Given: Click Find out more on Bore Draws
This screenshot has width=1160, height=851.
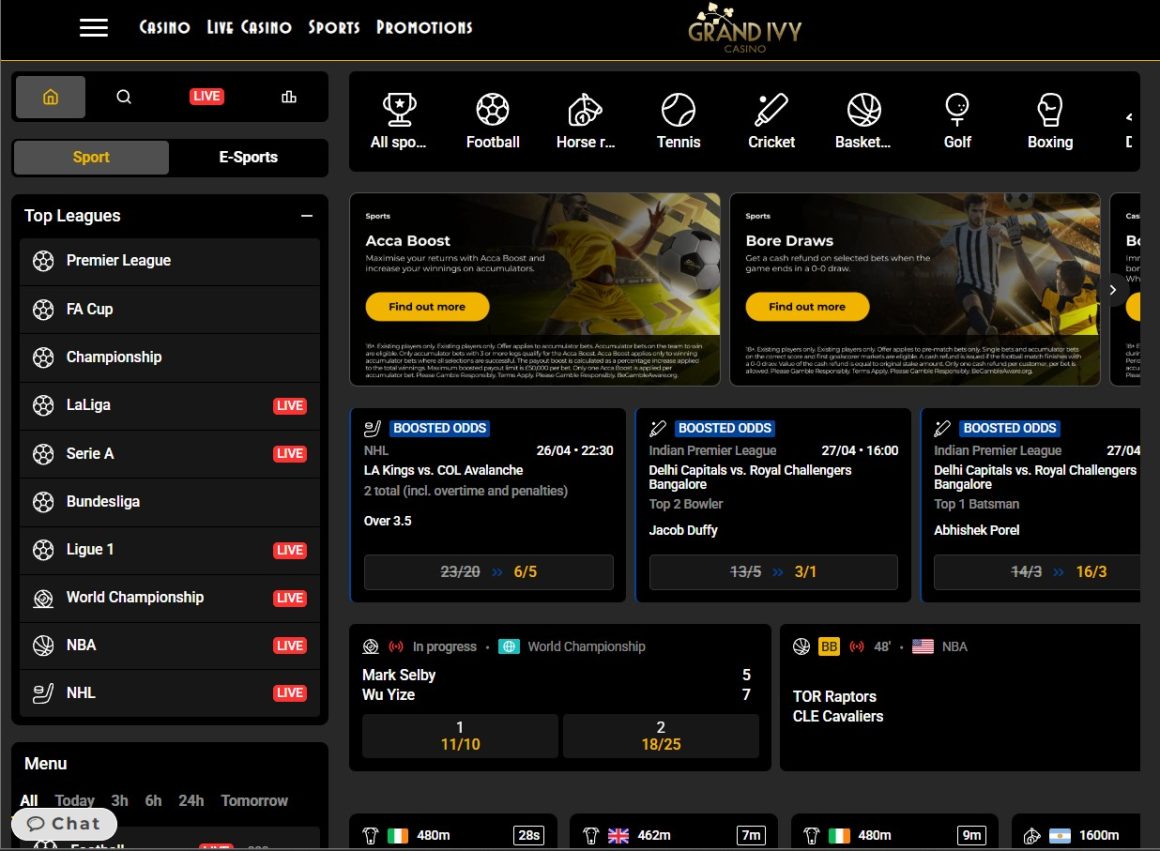Looking at the screenshot, I should [807, 306].
